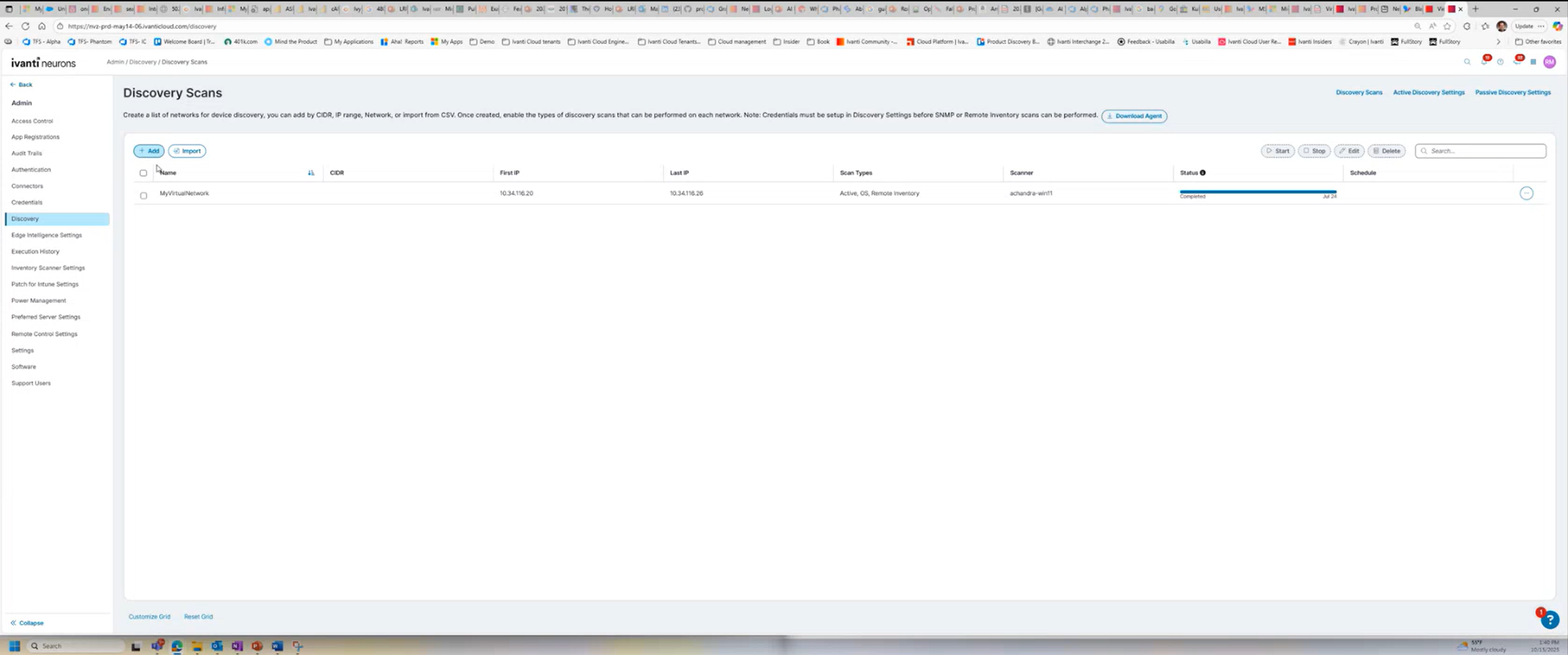Open the global search magnifier icon in header
The width and height of the screenshot is (1568, 655).
click(x=1467, y=62)
